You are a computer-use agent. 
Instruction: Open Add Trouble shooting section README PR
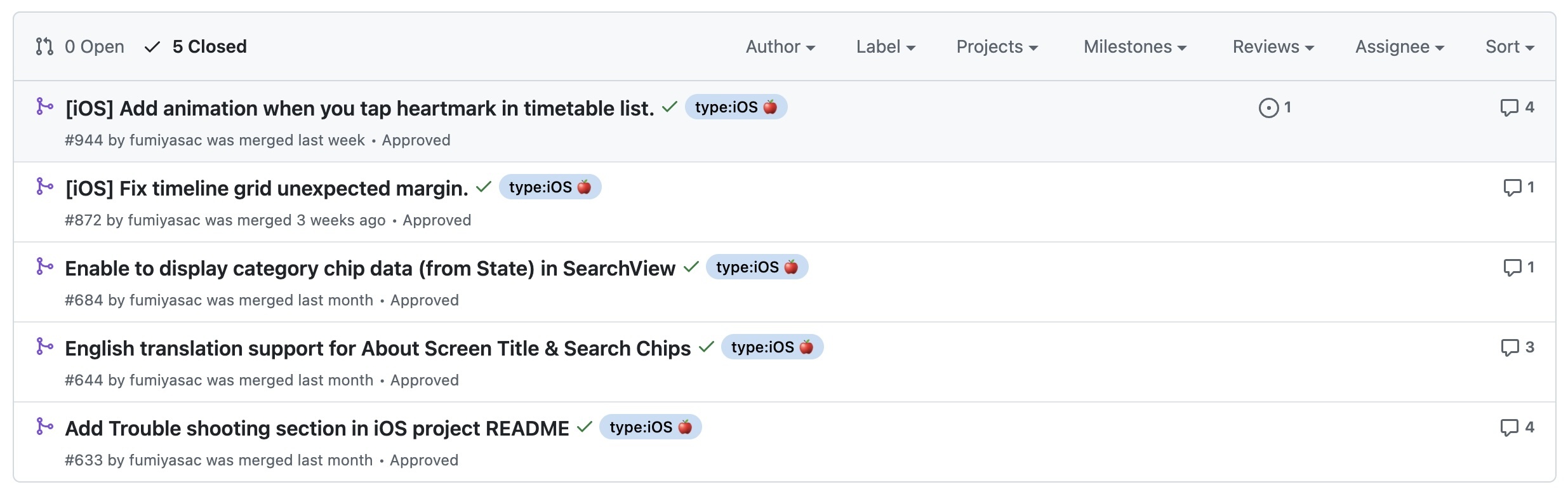(317, 429)
